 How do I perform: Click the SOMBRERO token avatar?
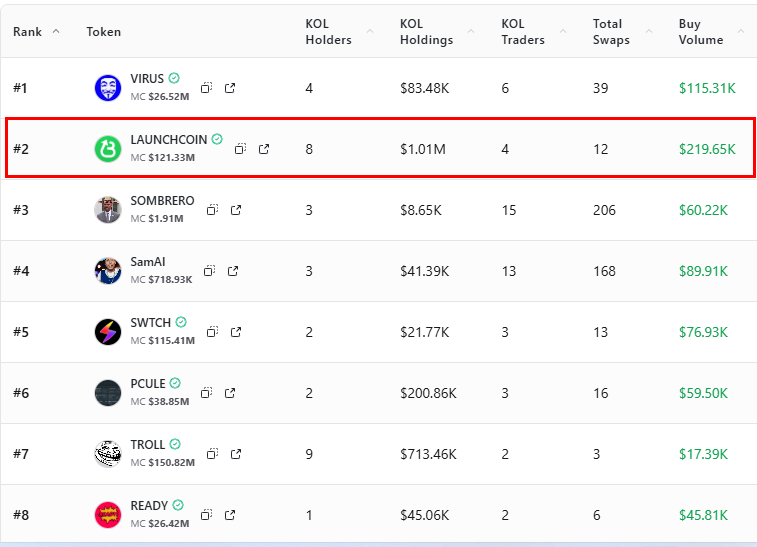pos(108,210)
